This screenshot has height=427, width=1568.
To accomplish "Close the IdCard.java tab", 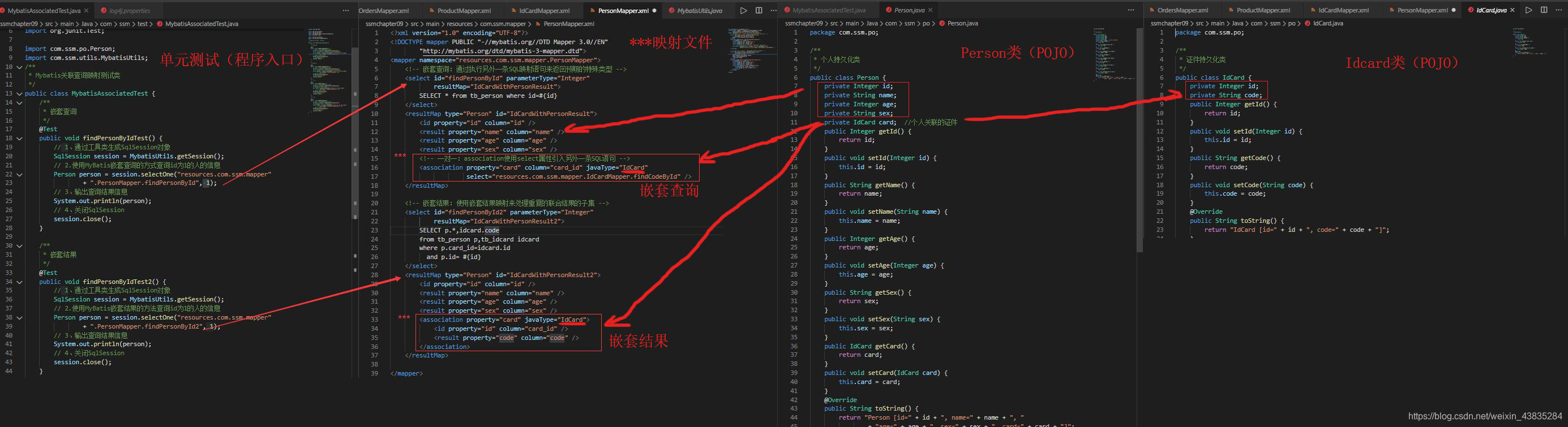I will coord(1513,10).
